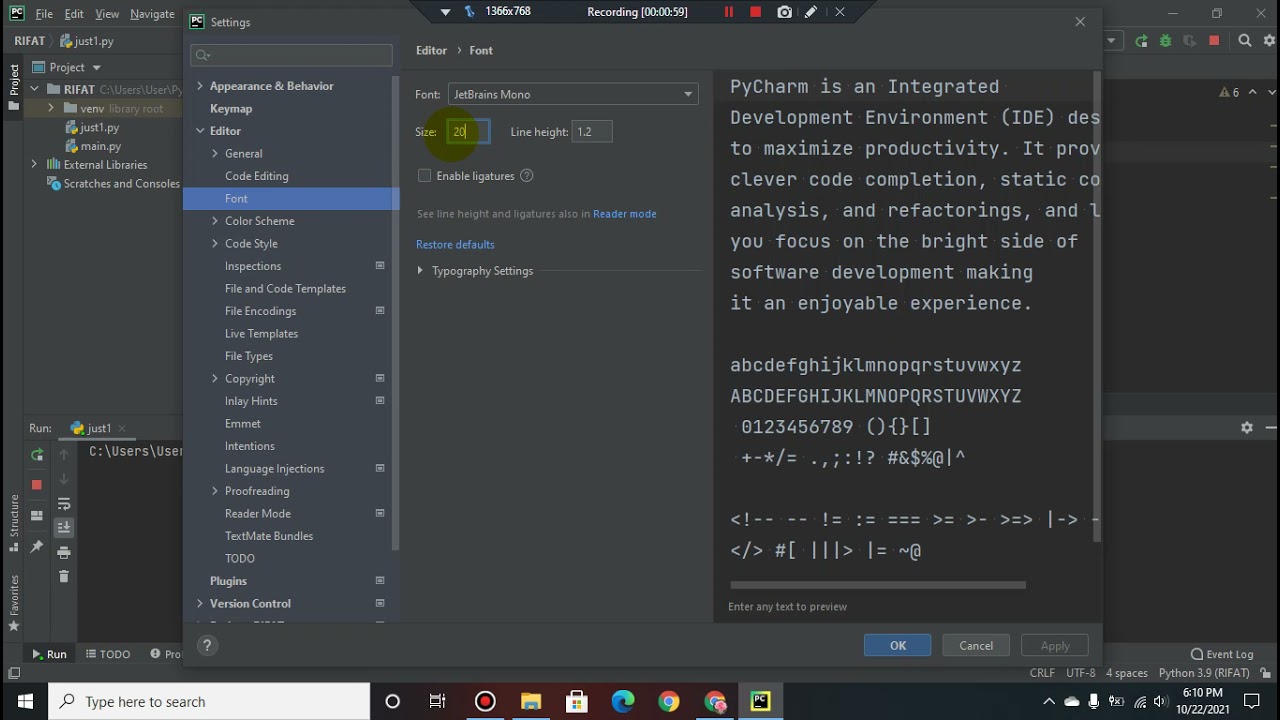Collapse the Editor settings group
This screenshot has height=720, width=1280.
(200, 131)
